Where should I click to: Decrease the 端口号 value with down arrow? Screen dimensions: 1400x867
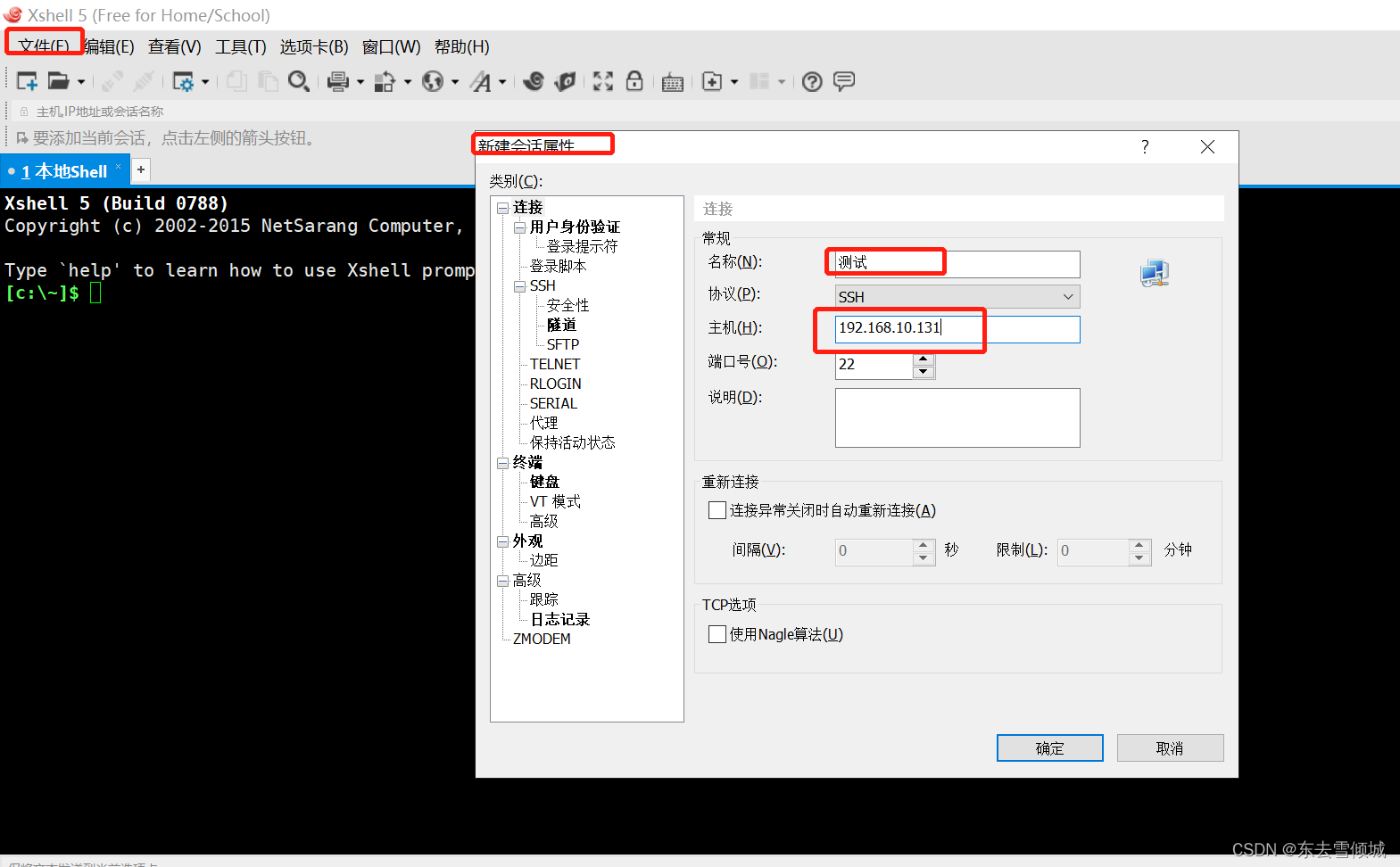point(924,372)
